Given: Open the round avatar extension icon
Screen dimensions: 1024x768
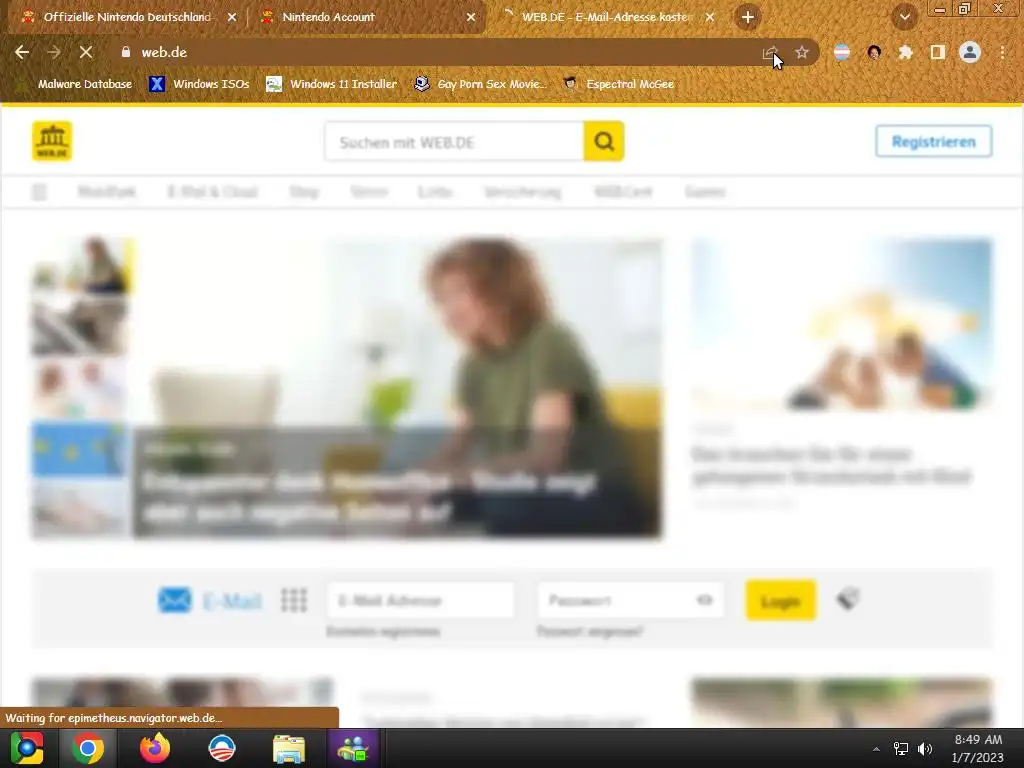Looking at the screenshot, I should [x=874, y=52].
